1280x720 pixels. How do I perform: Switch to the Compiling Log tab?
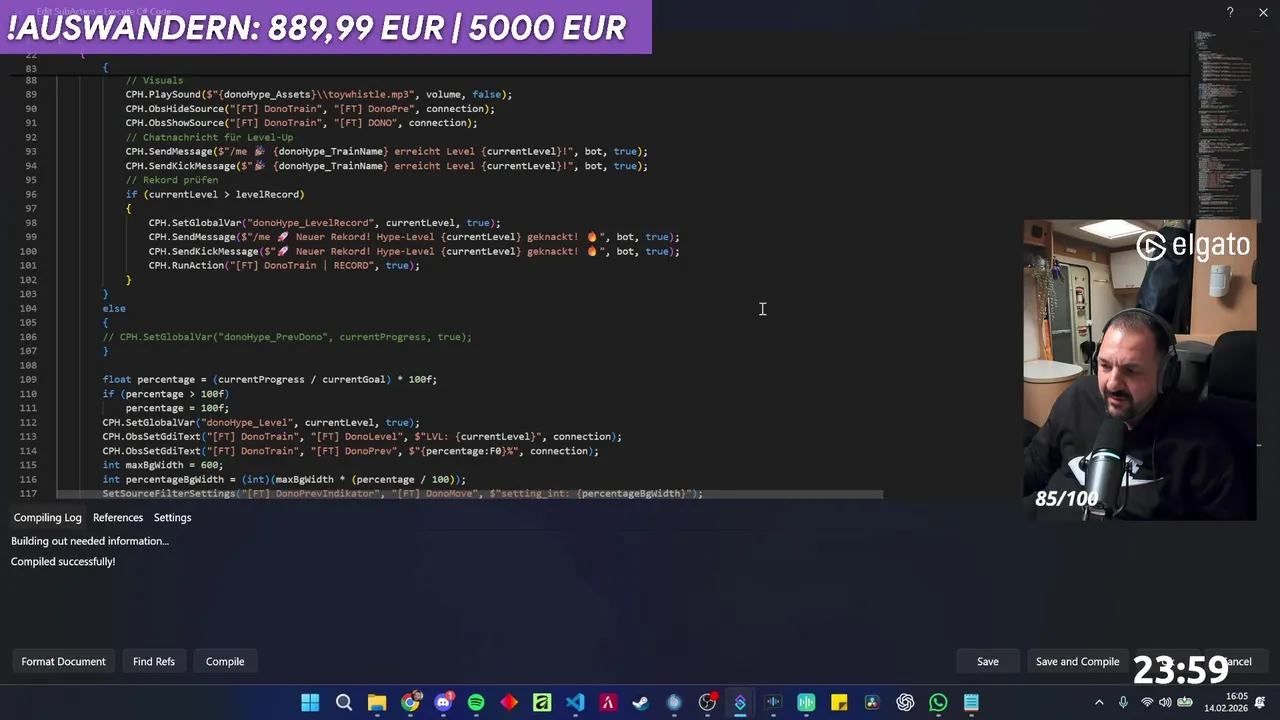pos(47,517)
